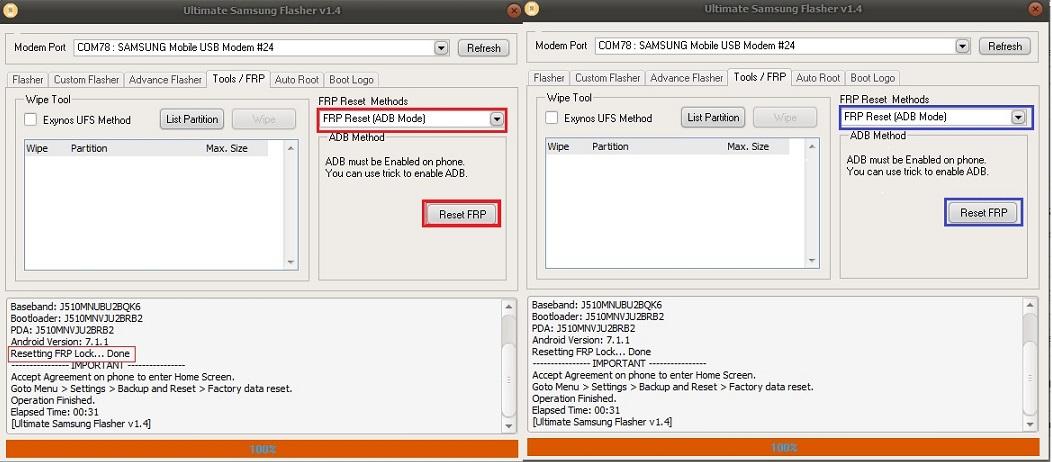
Task: Open Boot Logo tab in right window
Action: (872, 78)
